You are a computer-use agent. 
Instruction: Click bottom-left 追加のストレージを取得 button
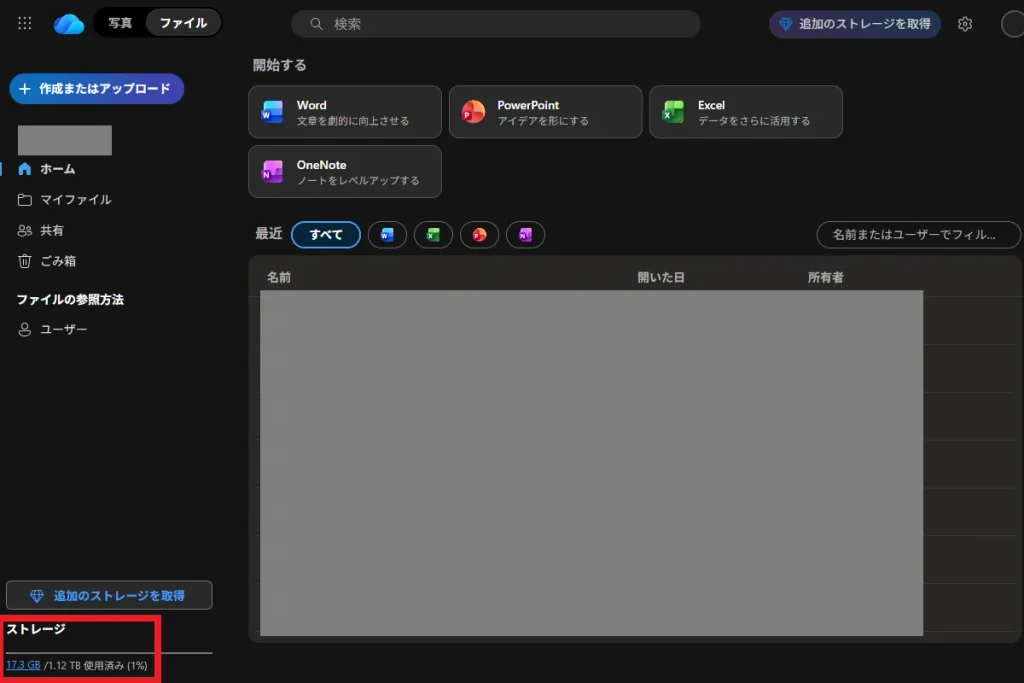pos(109,596)
